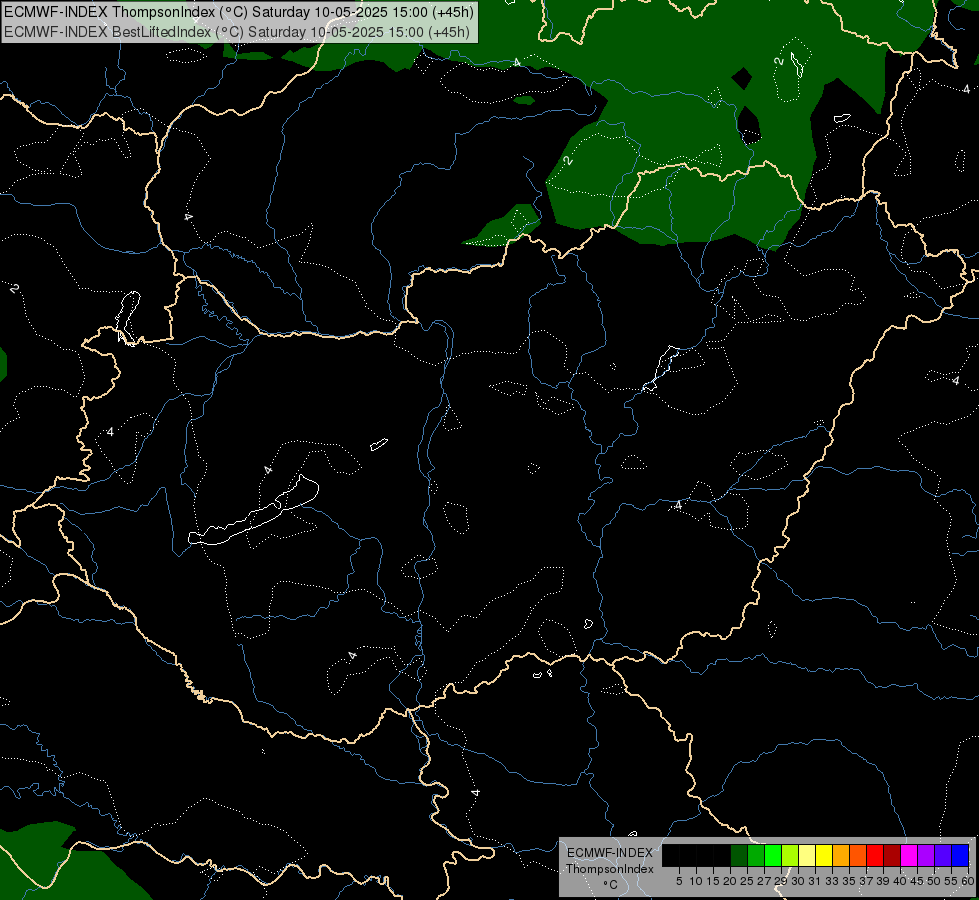Click the pale yellow 30–31 legend swatch
Image resolution: width=979 pixels, height=900 pixels.
807,855
